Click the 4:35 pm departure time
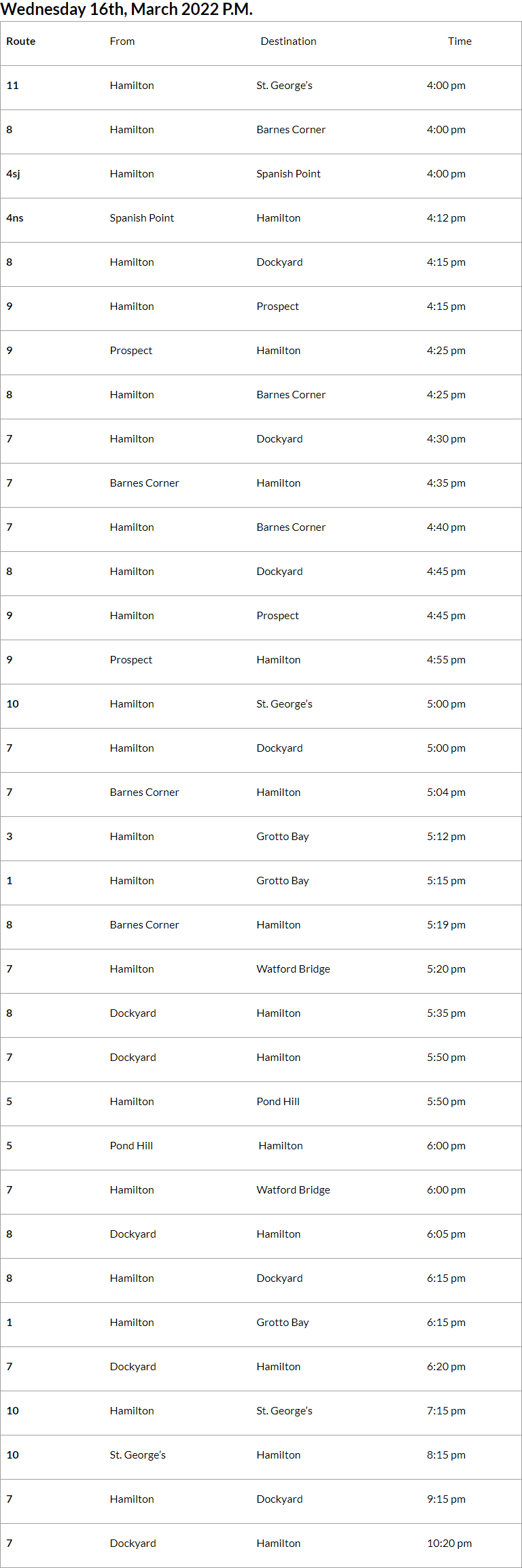522x1568 pixels. click(446, 483)
